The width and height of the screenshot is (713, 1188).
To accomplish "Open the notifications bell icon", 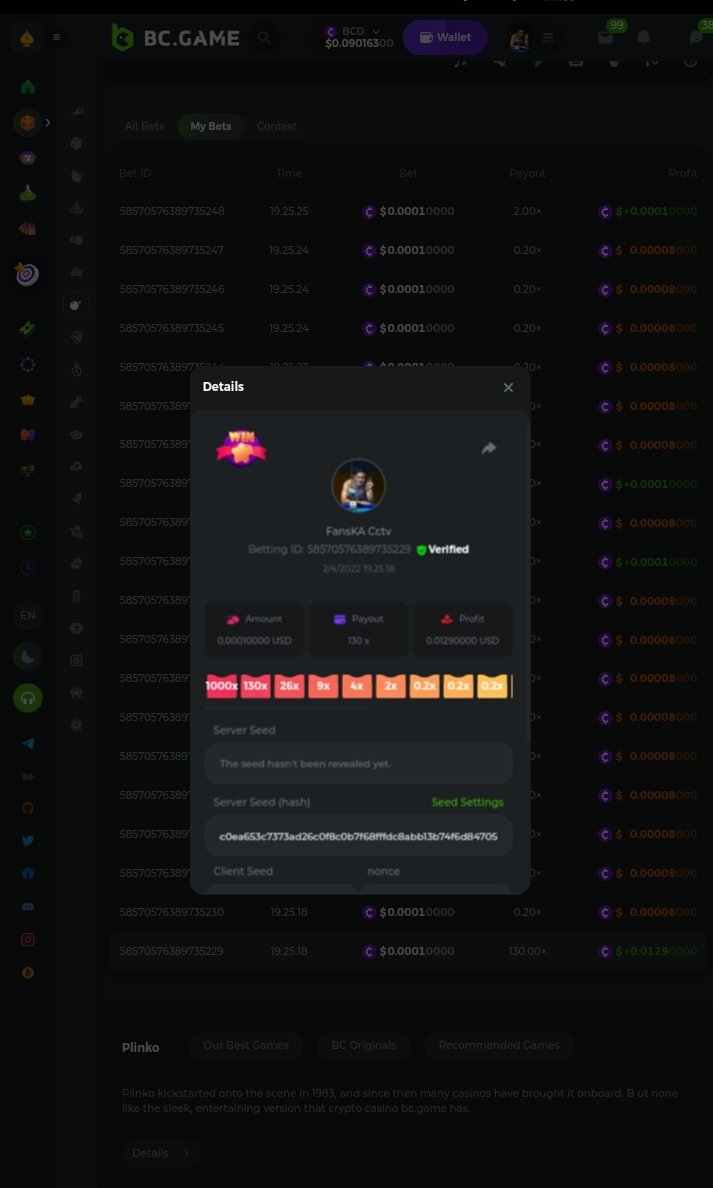I will click(x=643, y=38).
